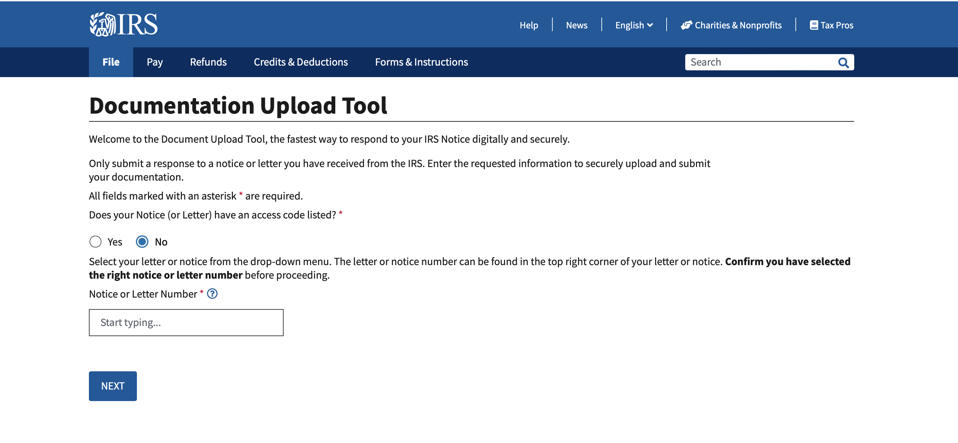Open Forms & Instructions menu
Screen dimensions: 958x443
click(x=421, y=62)
